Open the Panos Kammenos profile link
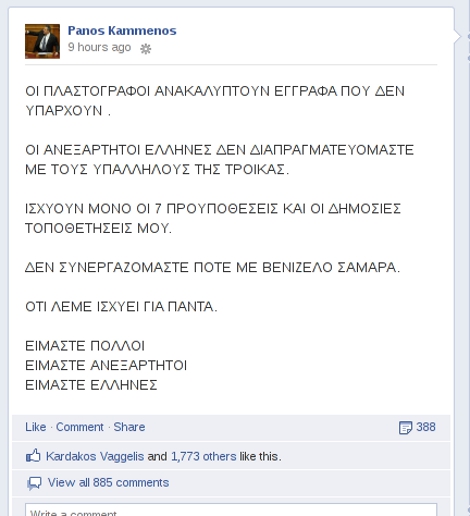The image size is (470, 516). coord(122,31)
